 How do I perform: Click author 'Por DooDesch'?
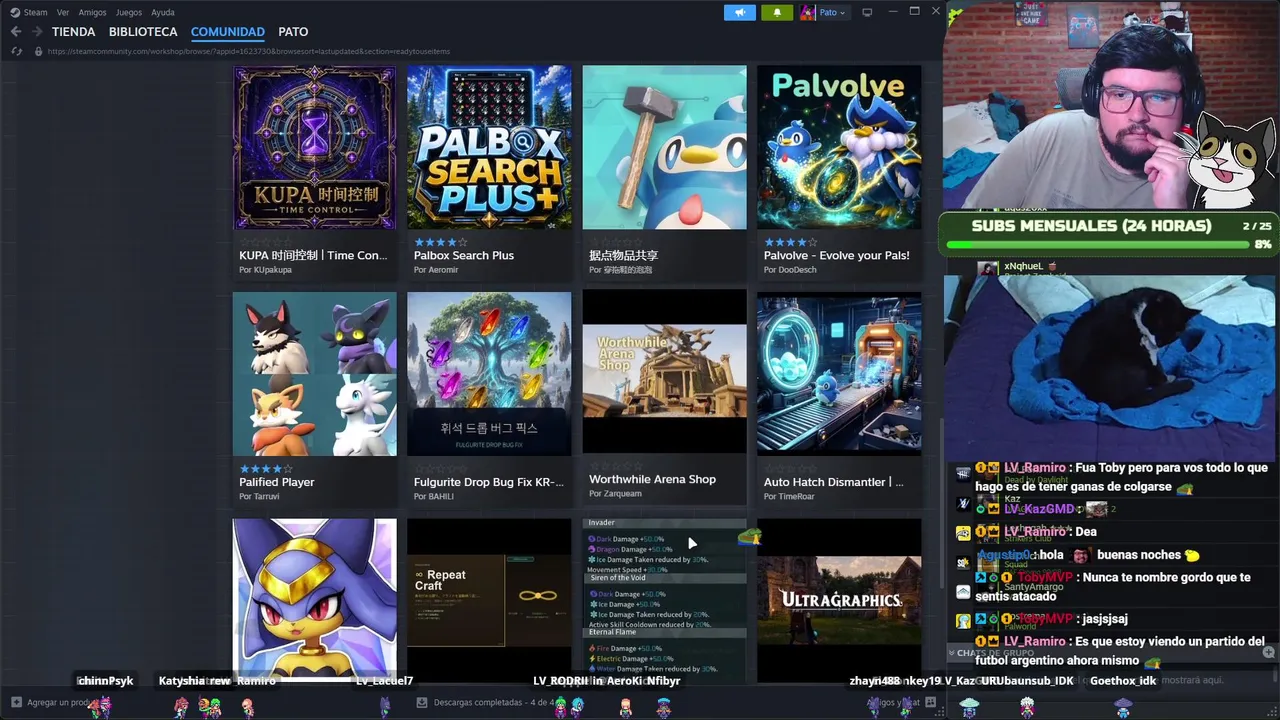790,270
